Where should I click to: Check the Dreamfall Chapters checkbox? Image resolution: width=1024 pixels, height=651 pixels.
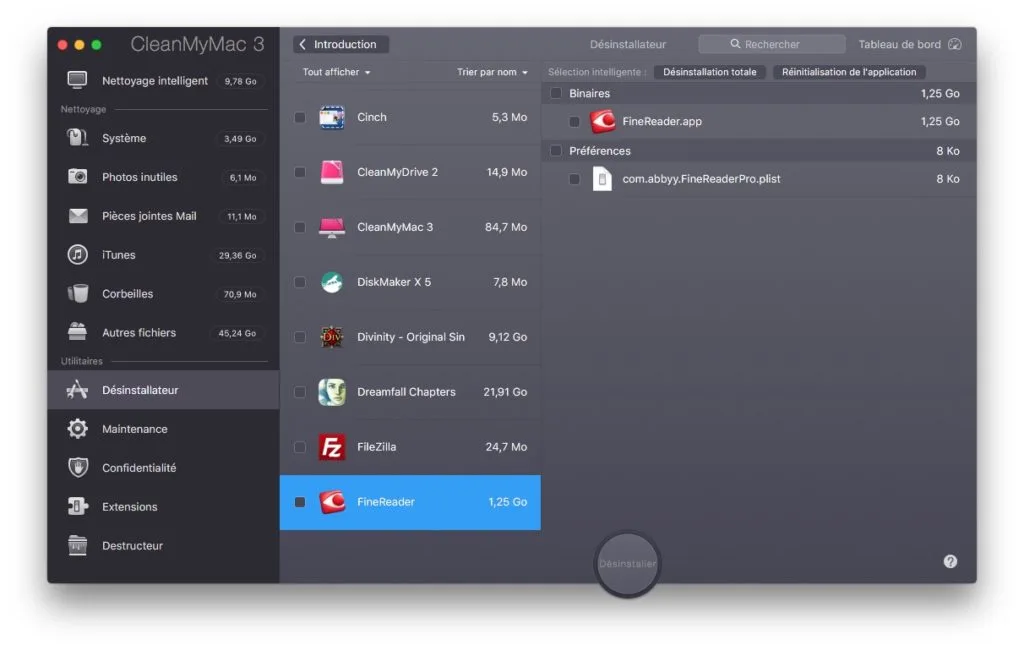(300, 392)
